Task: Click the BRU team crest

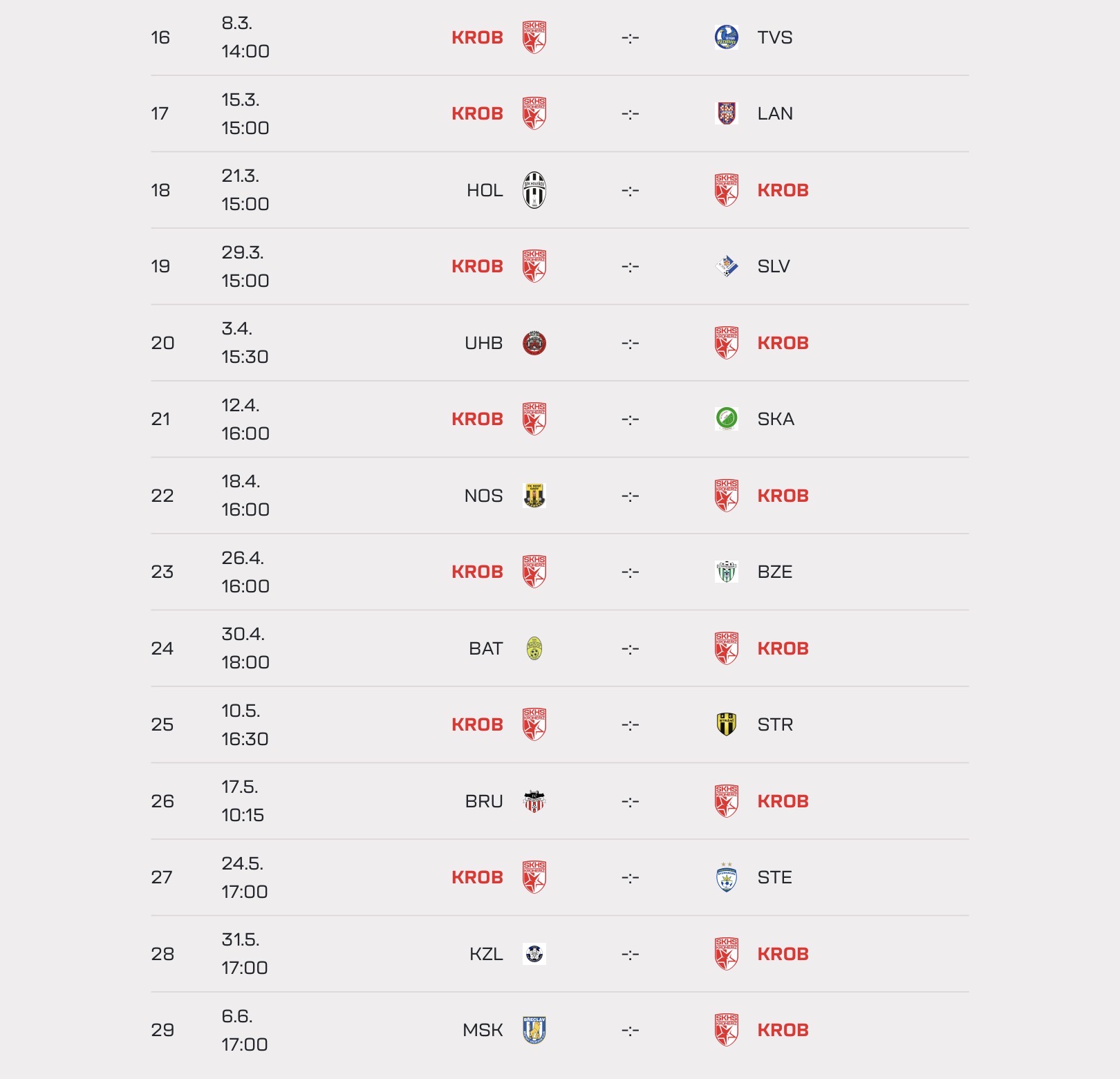Action: [534, 801]
